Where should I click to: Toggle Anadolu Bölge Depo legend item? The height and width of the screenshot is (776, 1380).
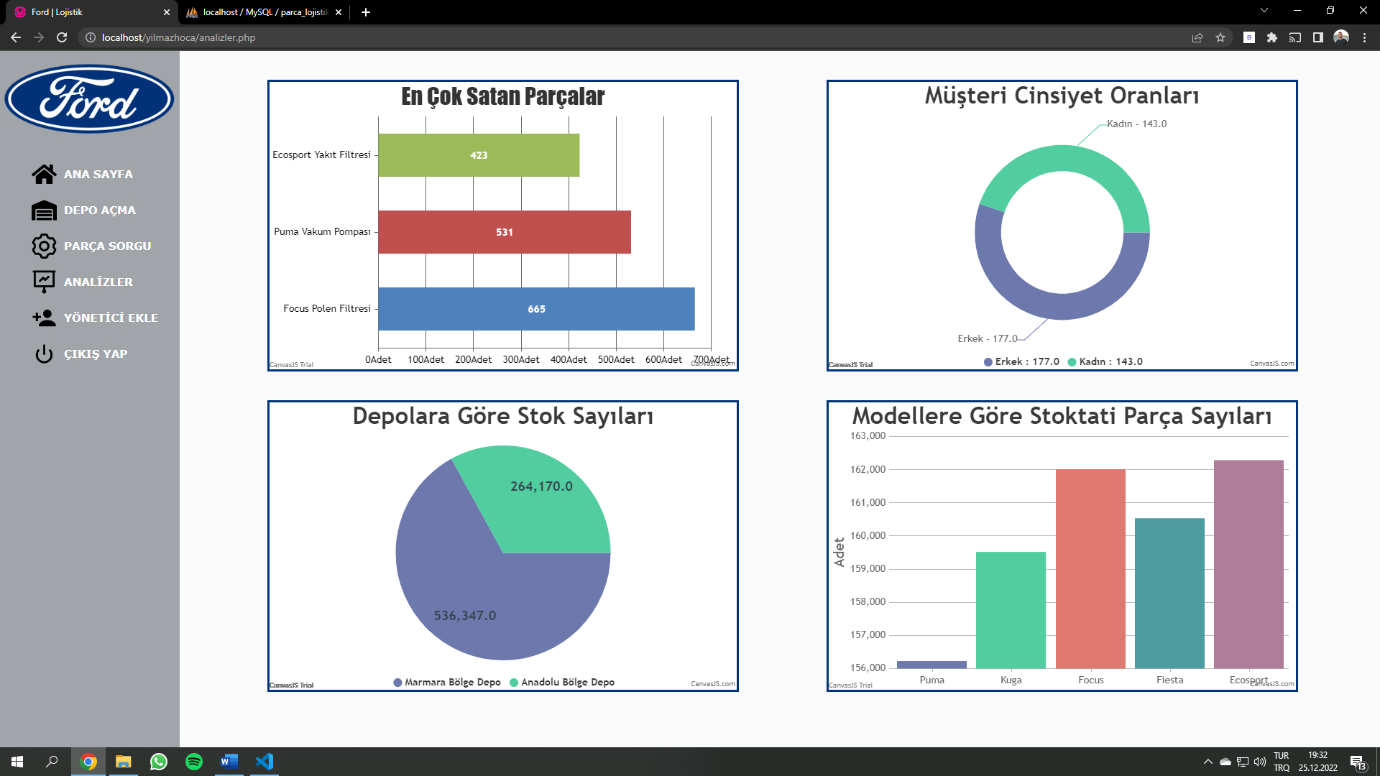(562, 682)
